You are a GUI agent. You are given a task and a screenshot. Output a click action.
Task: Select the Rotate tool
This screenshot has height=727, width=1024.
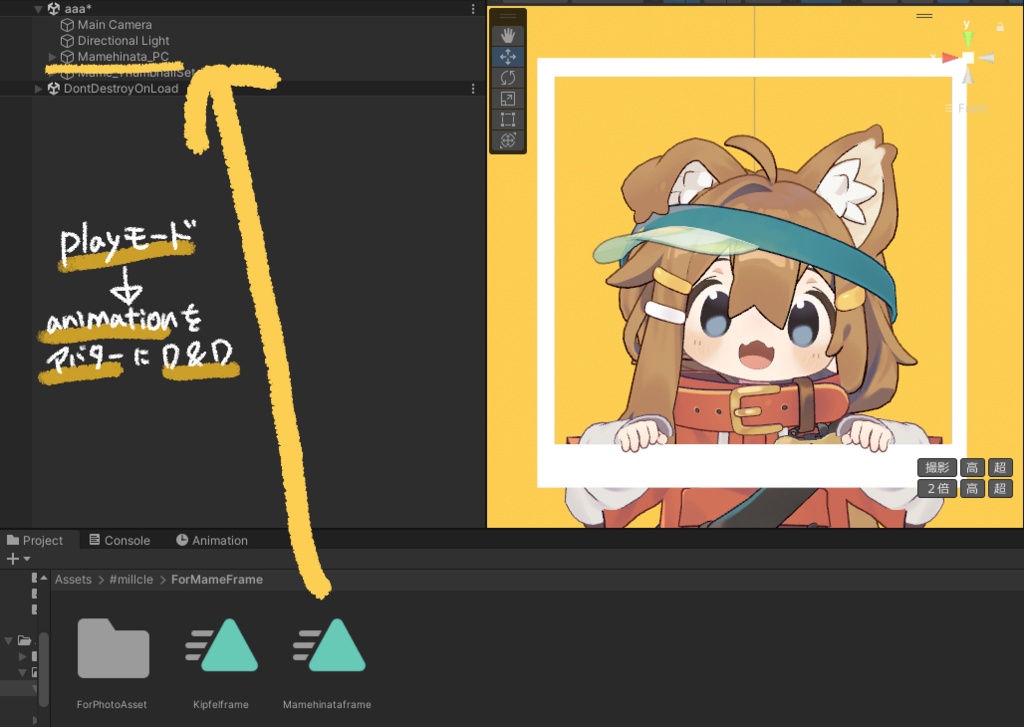pyautogui.click(x=507, y=78)
